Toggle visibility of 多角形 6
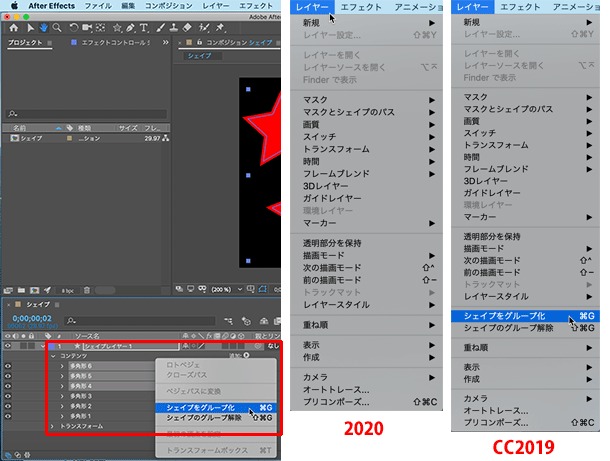610x461 pixels. point(7,366)
